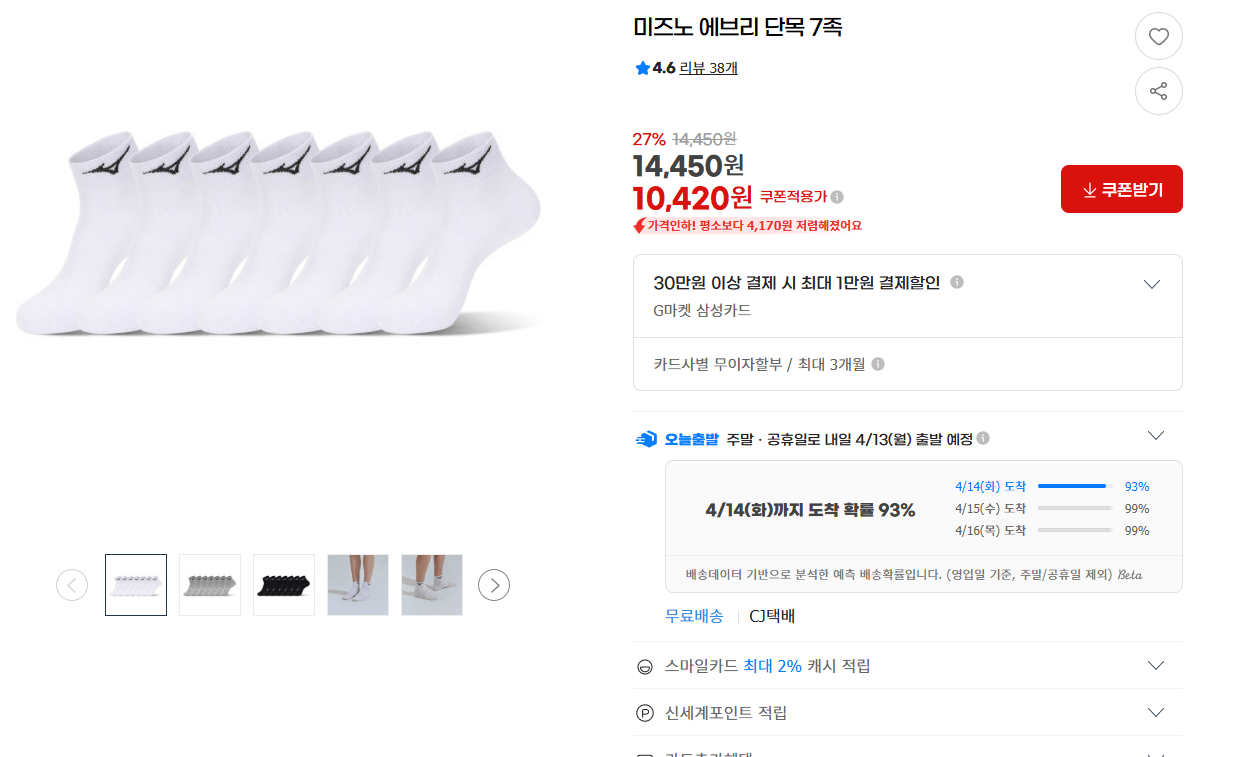Select the black socks thumbnail
The image size is (1242, 757).
(x=283, y=584)
